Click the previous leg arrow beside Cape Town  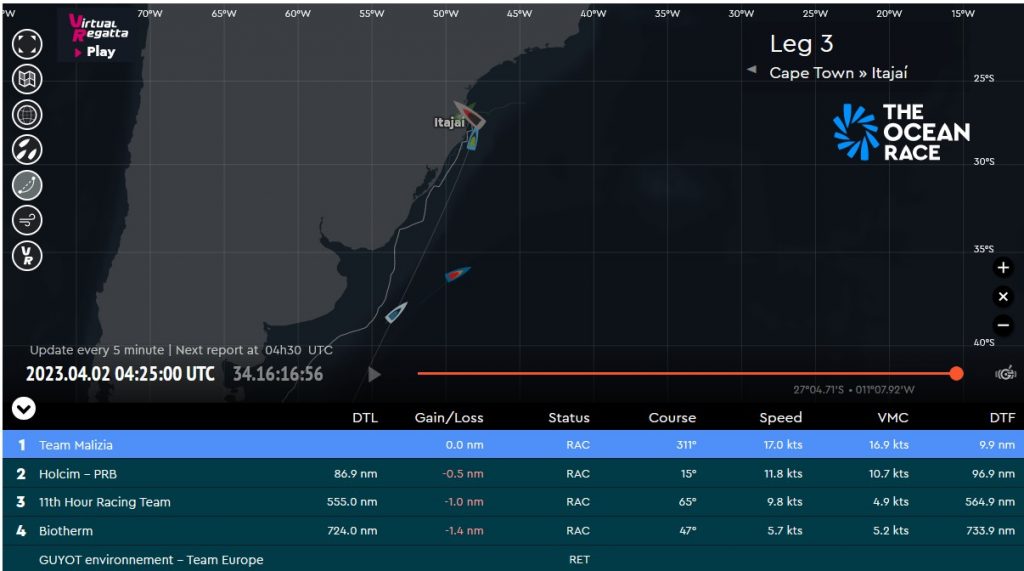(752, 70)
